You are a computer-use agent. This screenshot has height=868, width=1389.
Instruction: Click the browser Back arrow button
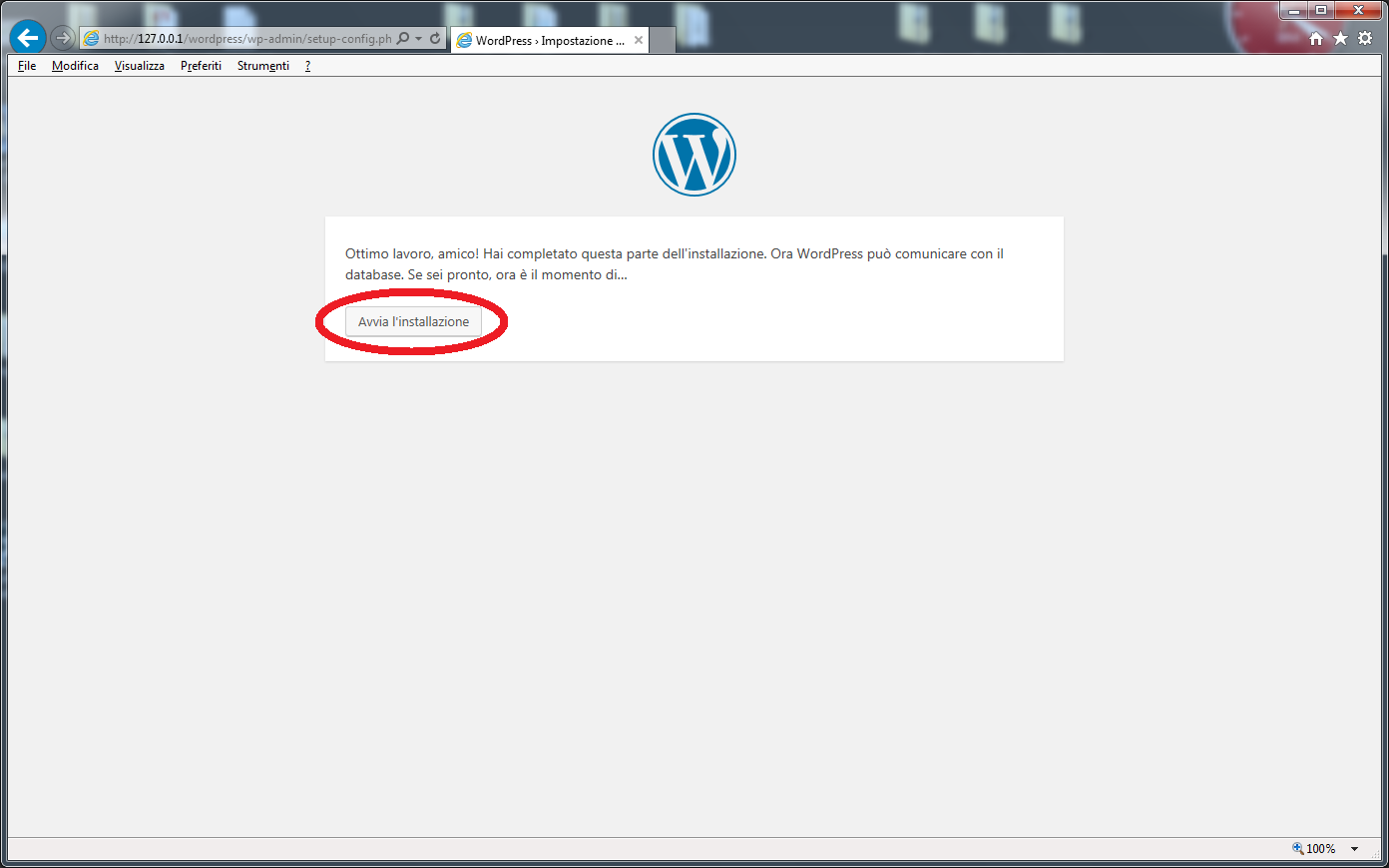coord(28,38)
